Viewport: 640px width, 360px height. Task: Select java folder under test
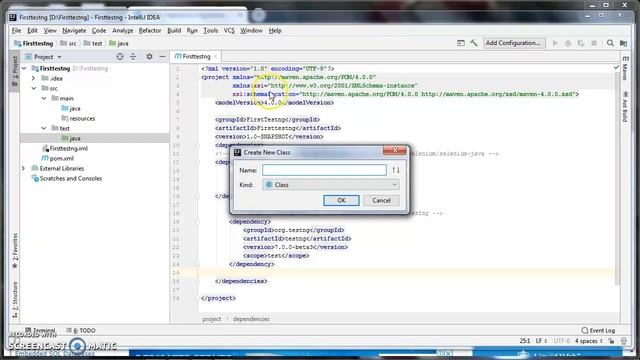click(71, 138)
